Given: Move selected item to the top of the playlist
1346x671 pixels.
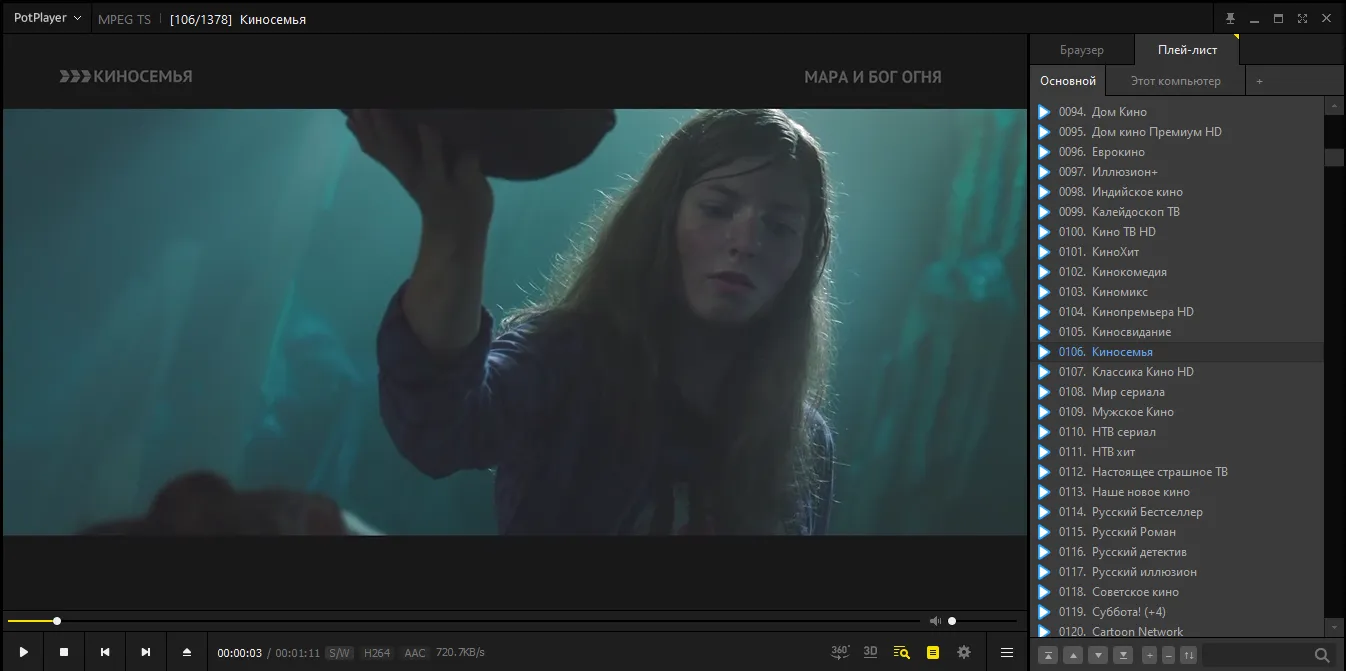Looking at the screenshot, I should tap(1048, 656).
